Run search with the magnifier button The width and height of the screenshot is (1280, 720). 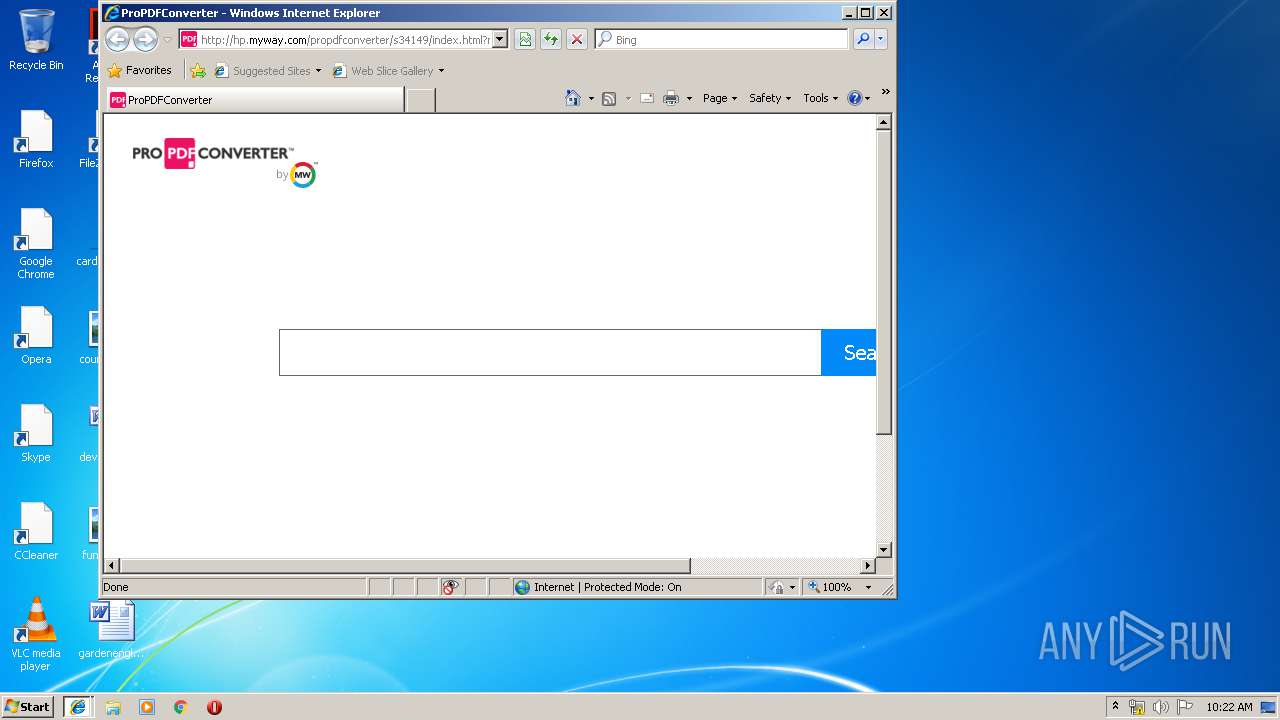863,39
